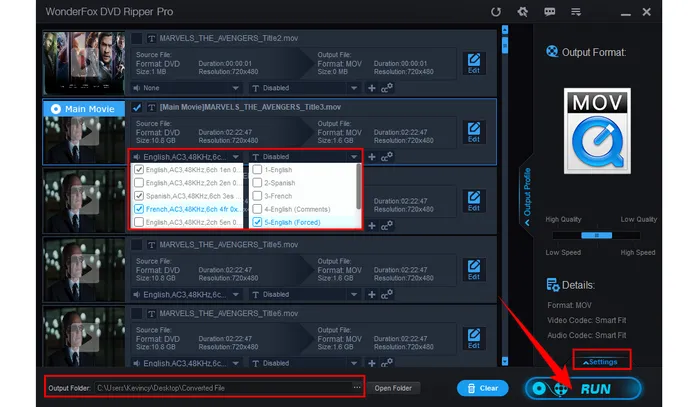Click Open Folder button
700x407 pixels.
pos(393,388)
